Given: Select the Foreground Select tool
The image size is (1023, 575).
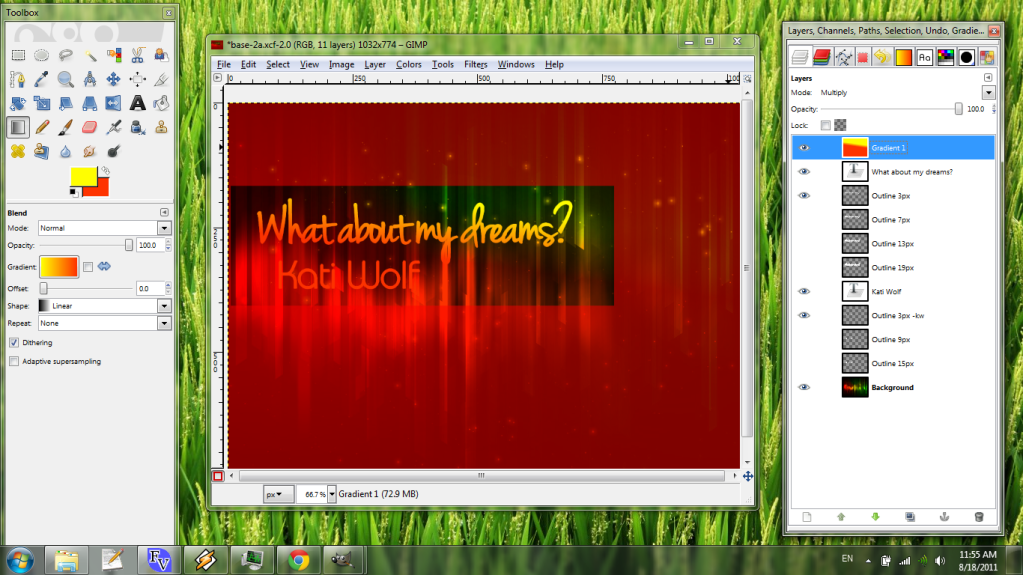Looking at the screenshot, I should 161,55.
